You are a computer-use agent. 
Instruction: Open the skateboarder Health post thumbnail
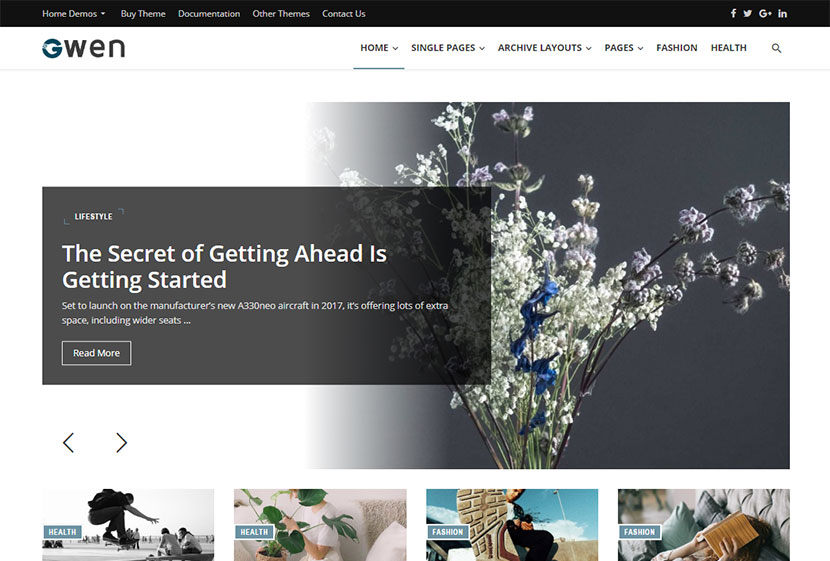click(x=128, y=524)
